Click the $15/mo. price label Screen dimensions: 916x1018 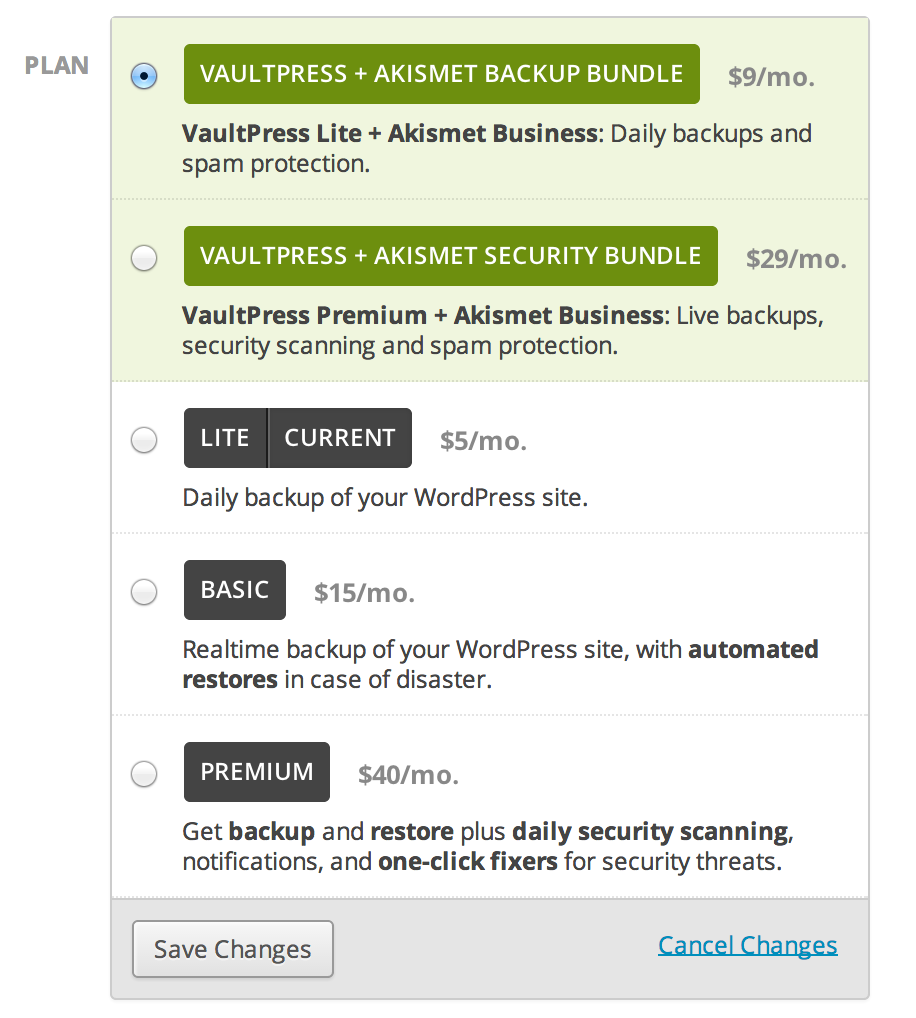(x=364, y=593)
